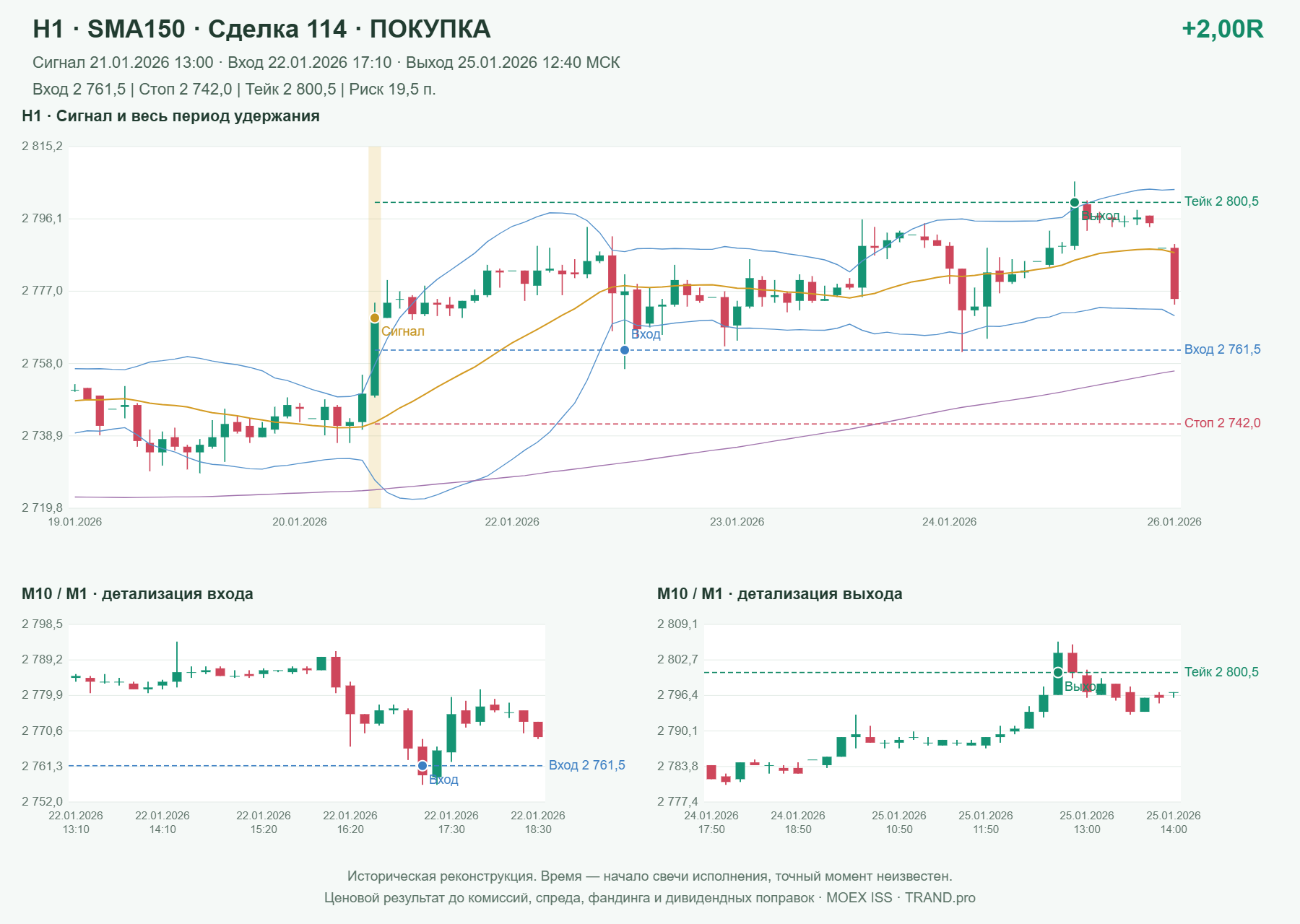The height and width of the screenshot is (924, 1300).
Task: Click the '+2,00R' trade result
Action: [1222, 29]
